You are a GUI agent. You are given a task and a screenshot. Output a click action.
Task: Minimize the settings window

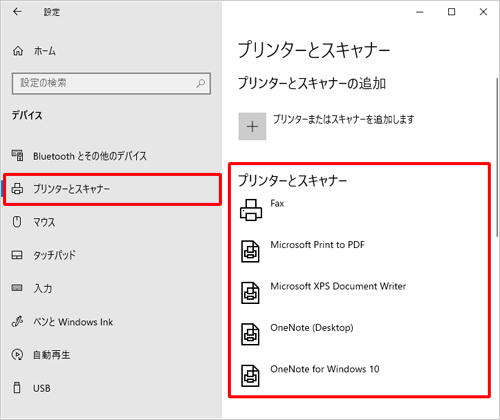click(x=420, y=12)
